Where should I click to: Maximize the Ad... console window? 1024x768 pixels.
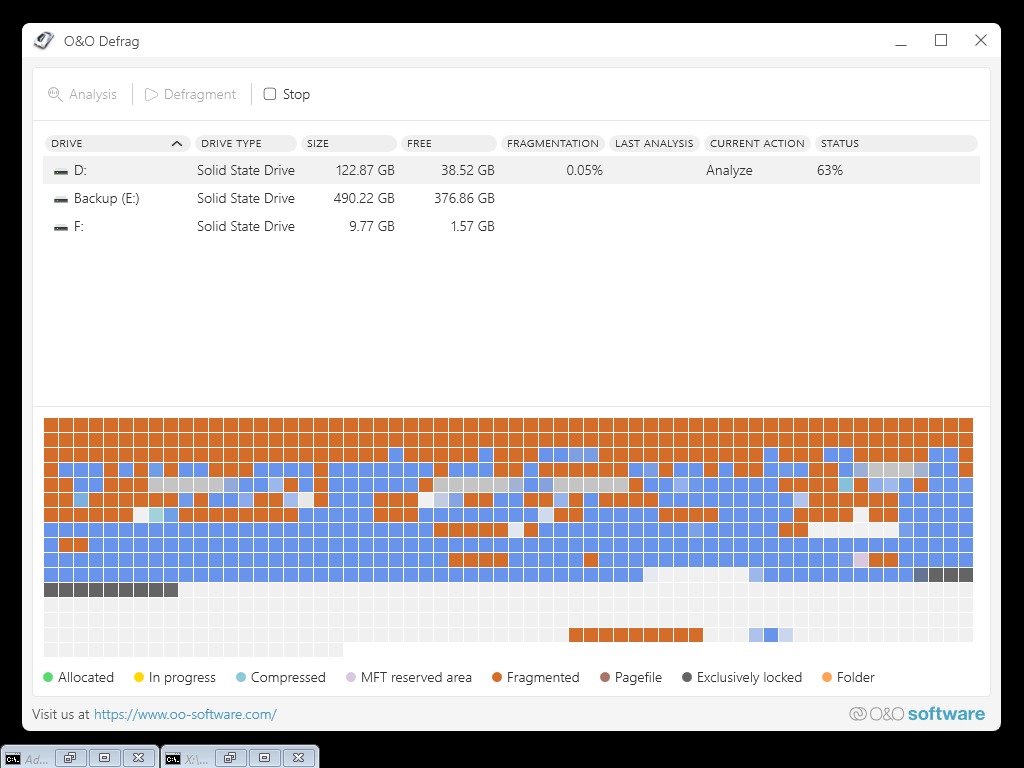(x=104, y=758)
